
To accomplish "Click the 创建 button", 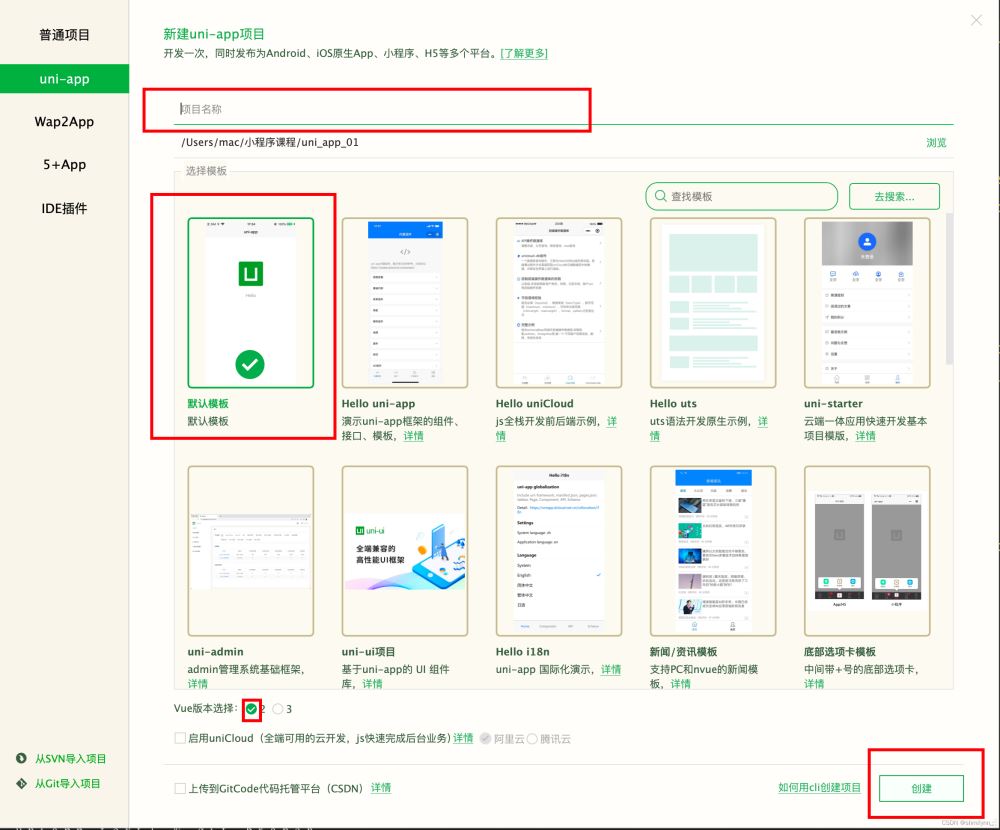I will 921,788.
